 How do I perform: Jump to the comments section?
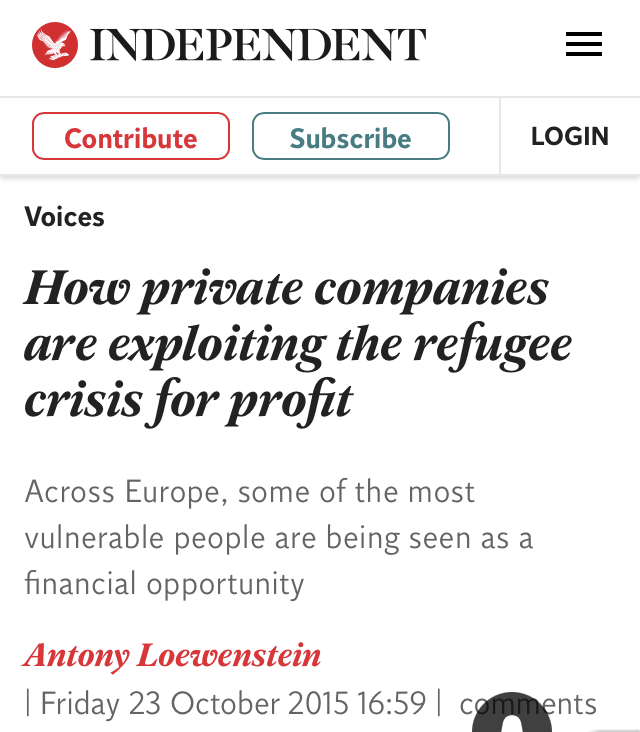[x=528, y=704]
